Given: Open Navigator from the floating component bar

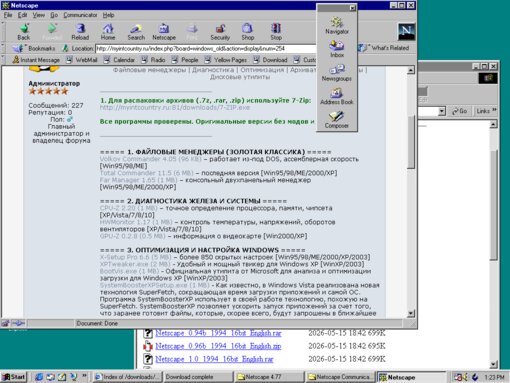Looking at the screenshot, I should pyautogui.click(x=337, y=26).
